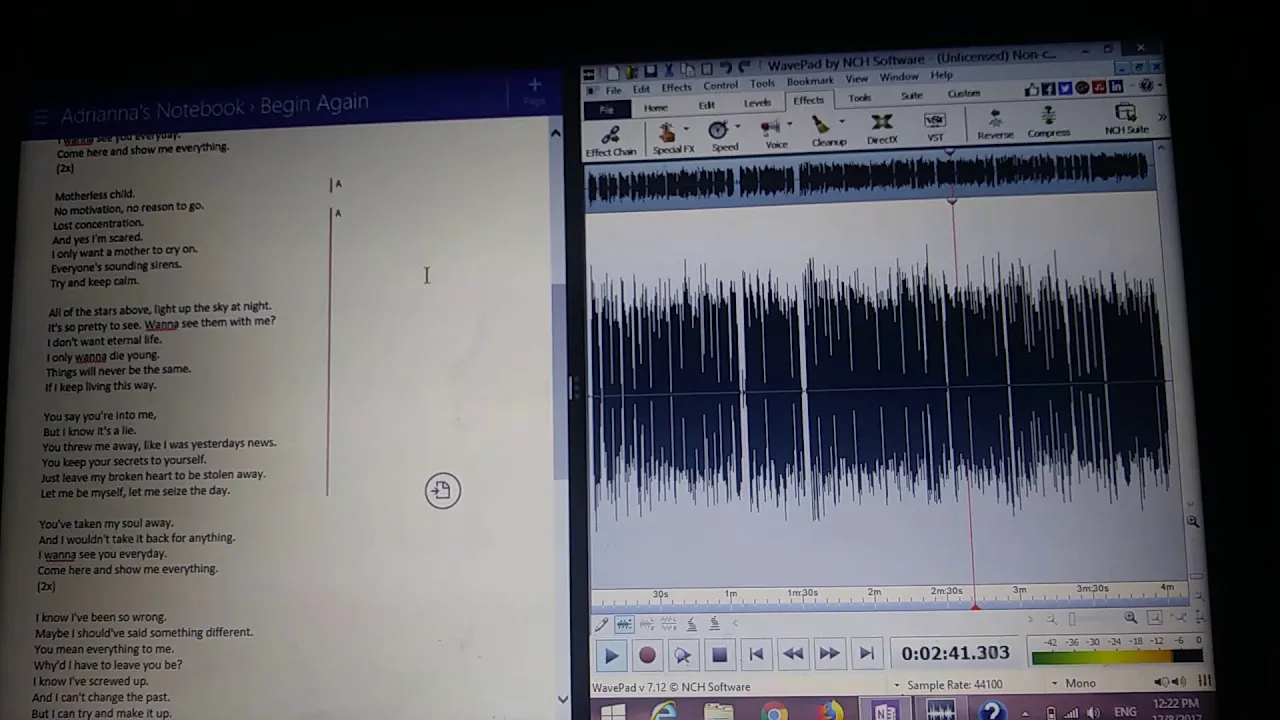Stop playback

pos(719,655)
